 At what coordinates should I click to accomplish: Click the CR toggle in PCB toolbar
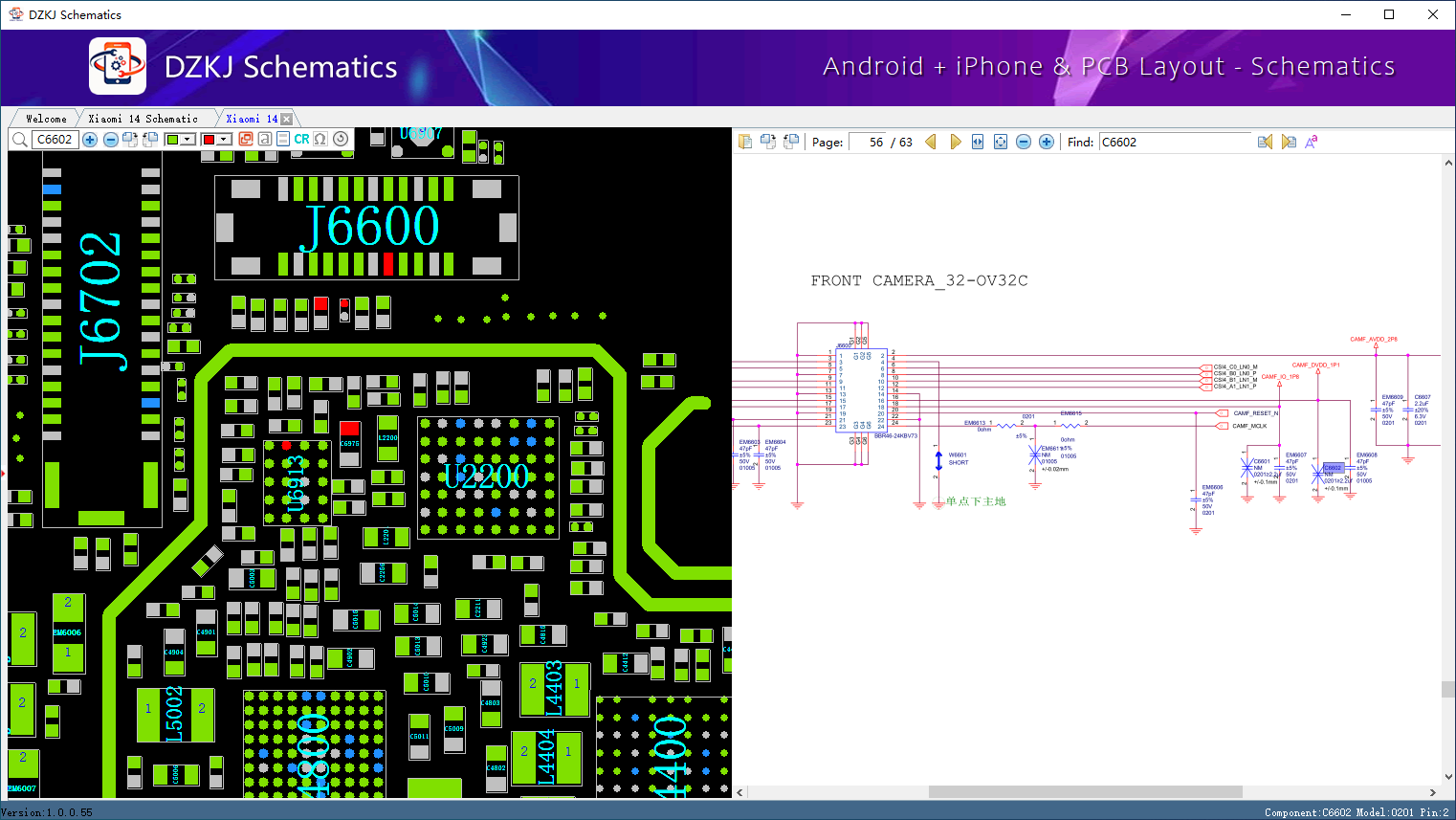pos(301,140)
